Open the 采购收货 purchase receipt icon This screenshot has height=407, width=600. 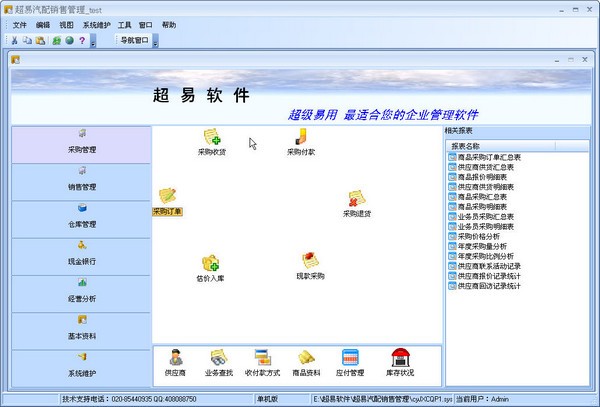211,137
